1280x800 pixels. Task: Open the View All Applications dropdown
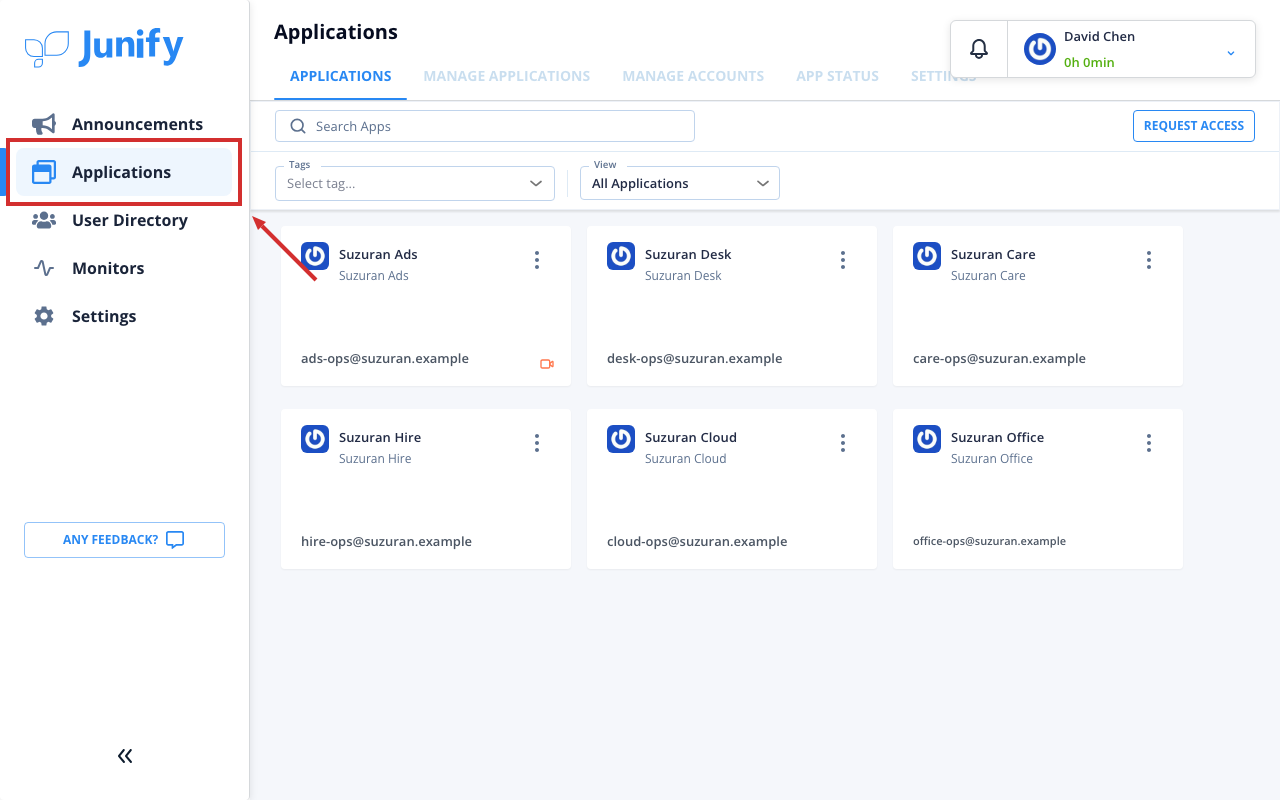(680, 183)
